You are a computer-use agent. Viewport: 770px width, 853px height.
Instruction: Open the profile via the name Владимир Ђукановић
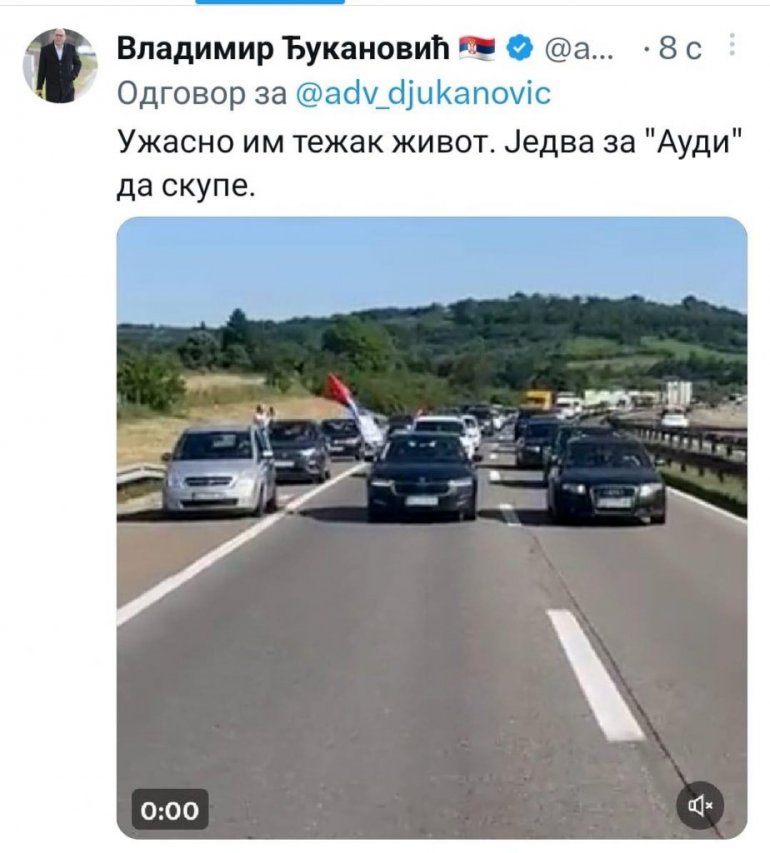283,49
